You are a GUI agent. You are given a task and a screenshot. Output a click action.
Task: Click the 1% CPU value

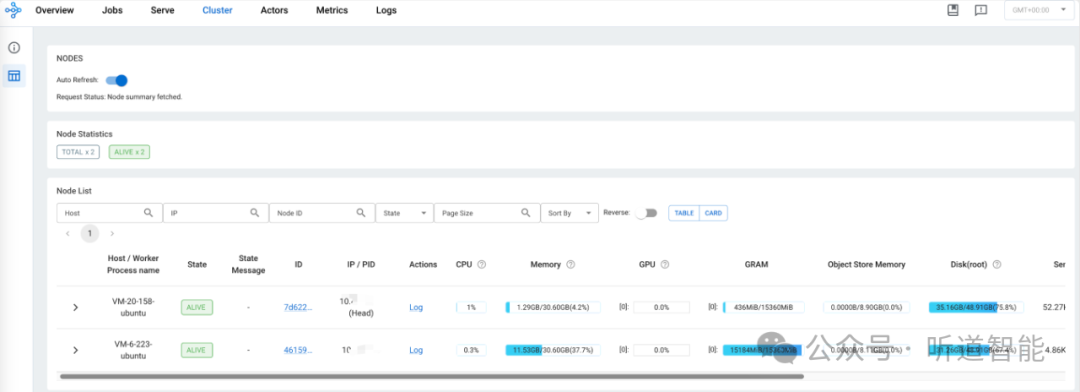click(x=471, y=307)
